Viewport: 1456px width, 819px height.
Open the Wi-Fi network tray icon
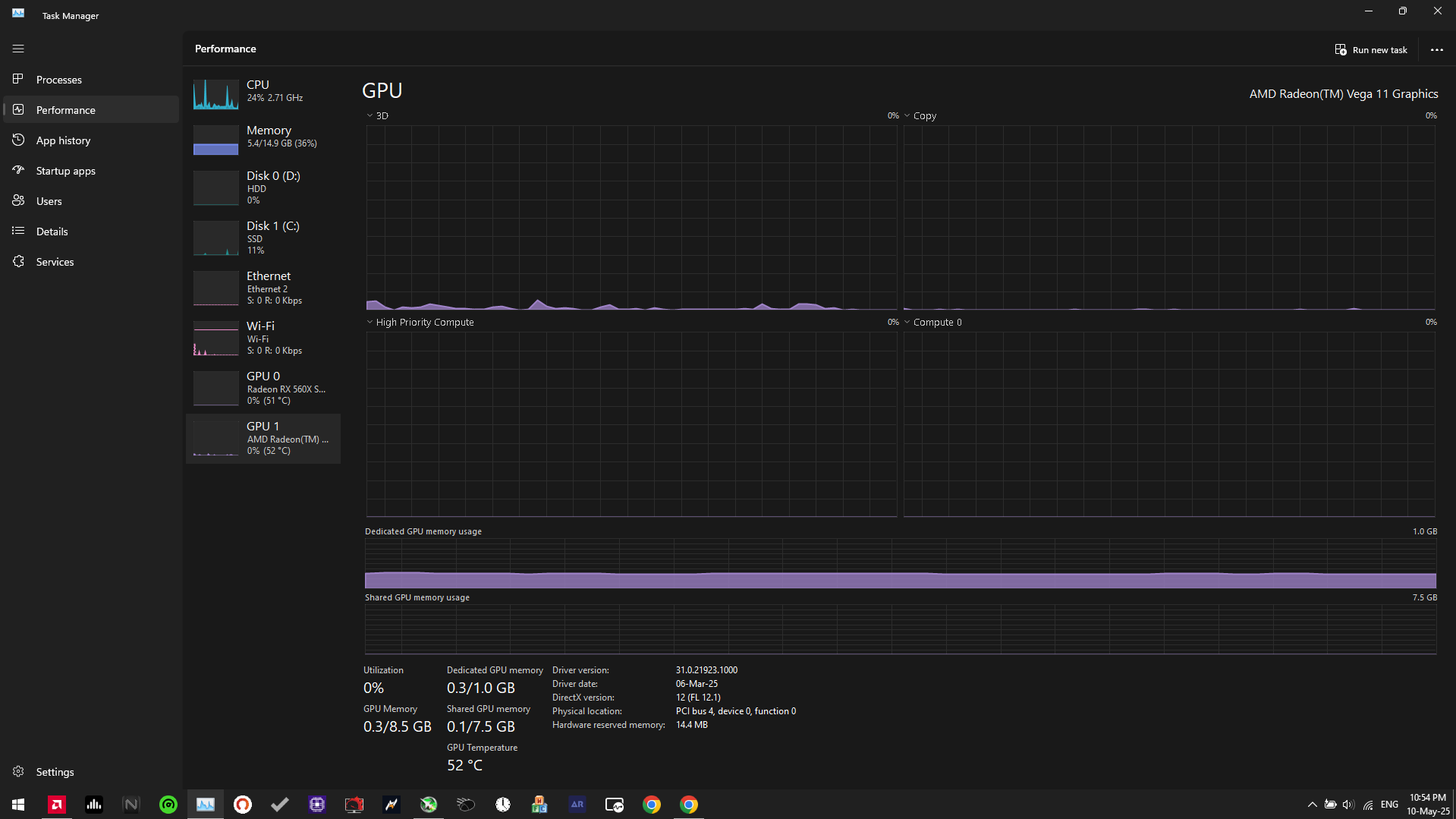(1368, 805)
